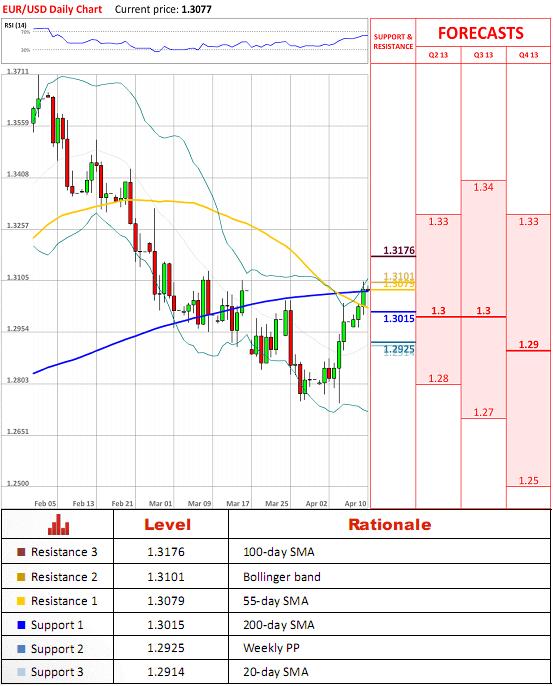The height and width of the screenshot is (686, 553).
Task: Click the Resistance 3 maroon color swatch
Action: click(21, 552)
